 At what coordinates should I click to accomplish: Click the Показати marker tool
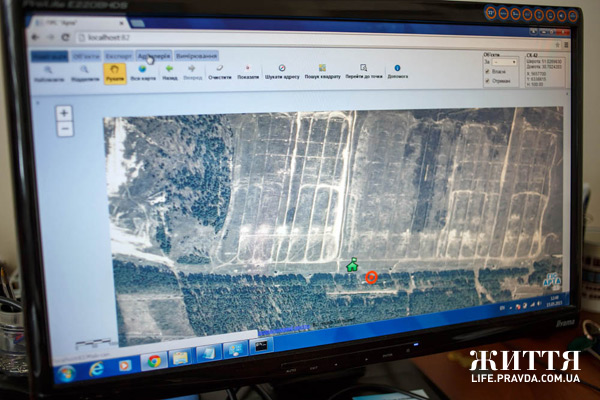(247, 71)
